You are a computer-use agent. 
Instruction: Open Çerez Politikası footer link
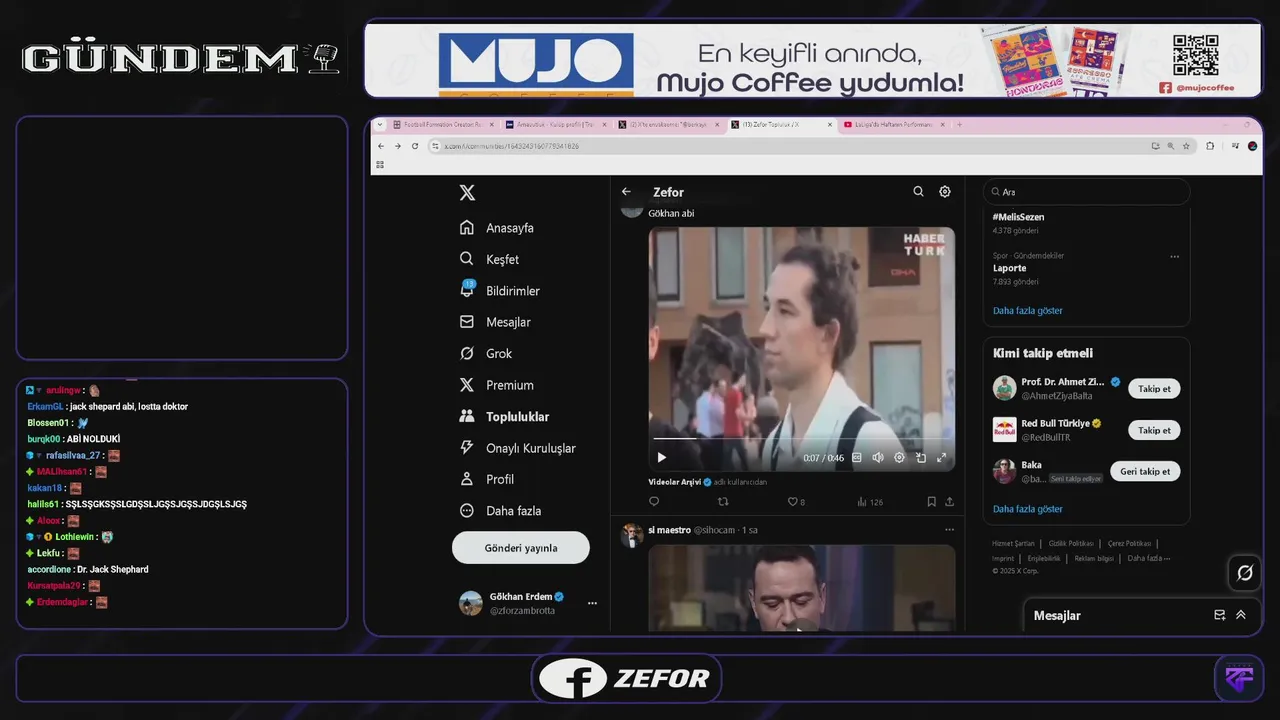(1129, 543)
